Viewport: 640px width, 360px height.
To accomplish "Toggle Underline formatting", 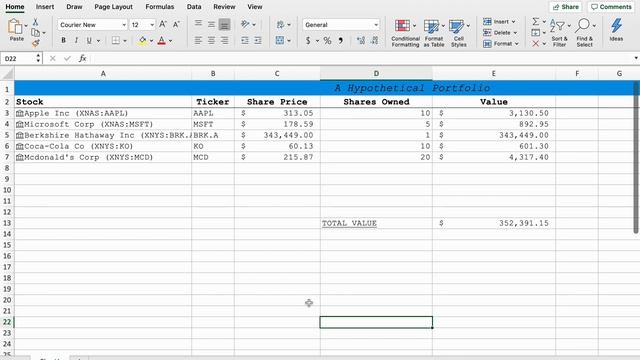I will (x=89, y=40).
